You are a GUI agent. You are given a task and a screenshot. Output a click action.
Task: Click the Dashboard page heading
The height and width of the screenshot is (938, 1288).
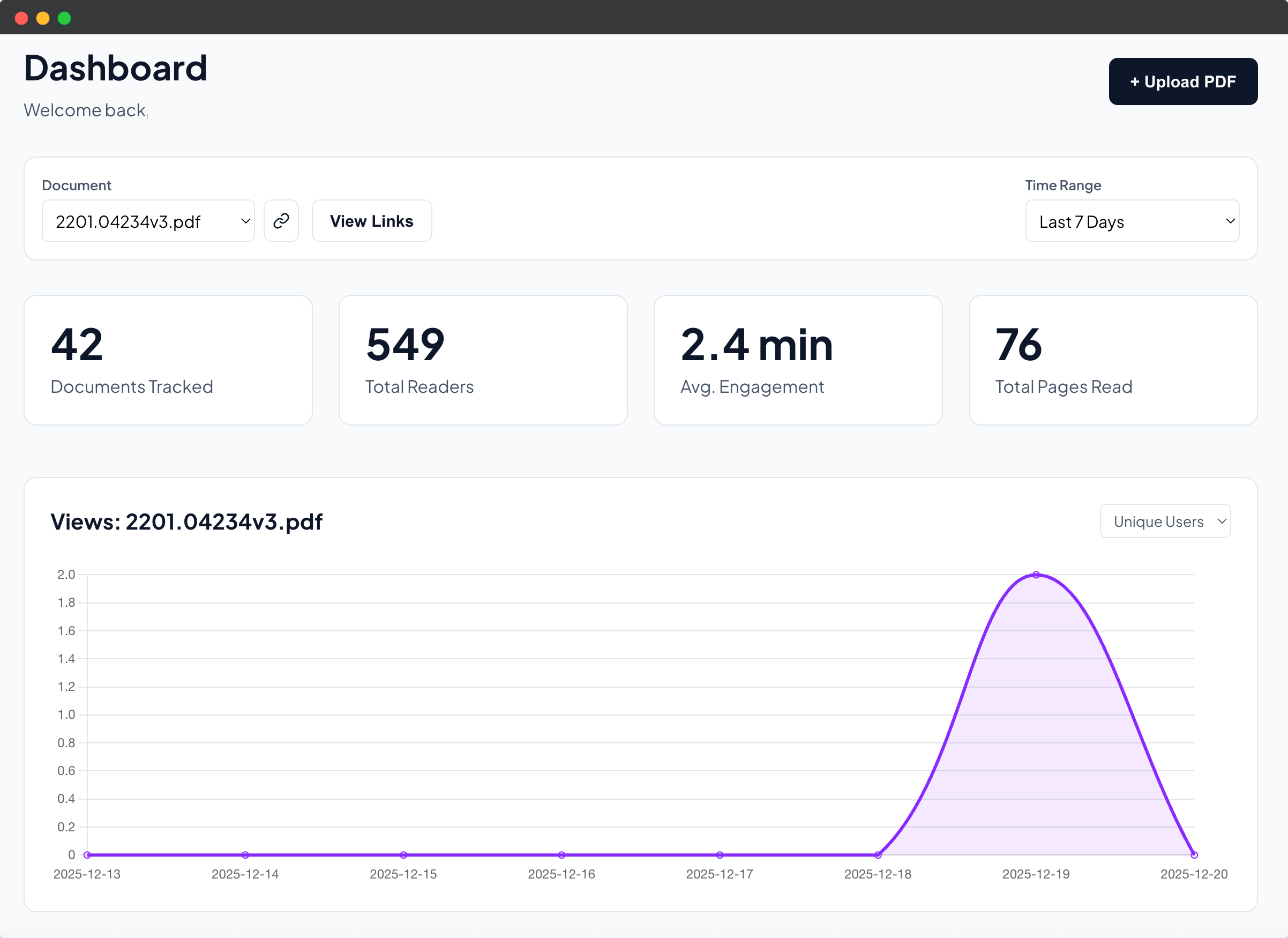pyautogui.click(x=116, y=68)
